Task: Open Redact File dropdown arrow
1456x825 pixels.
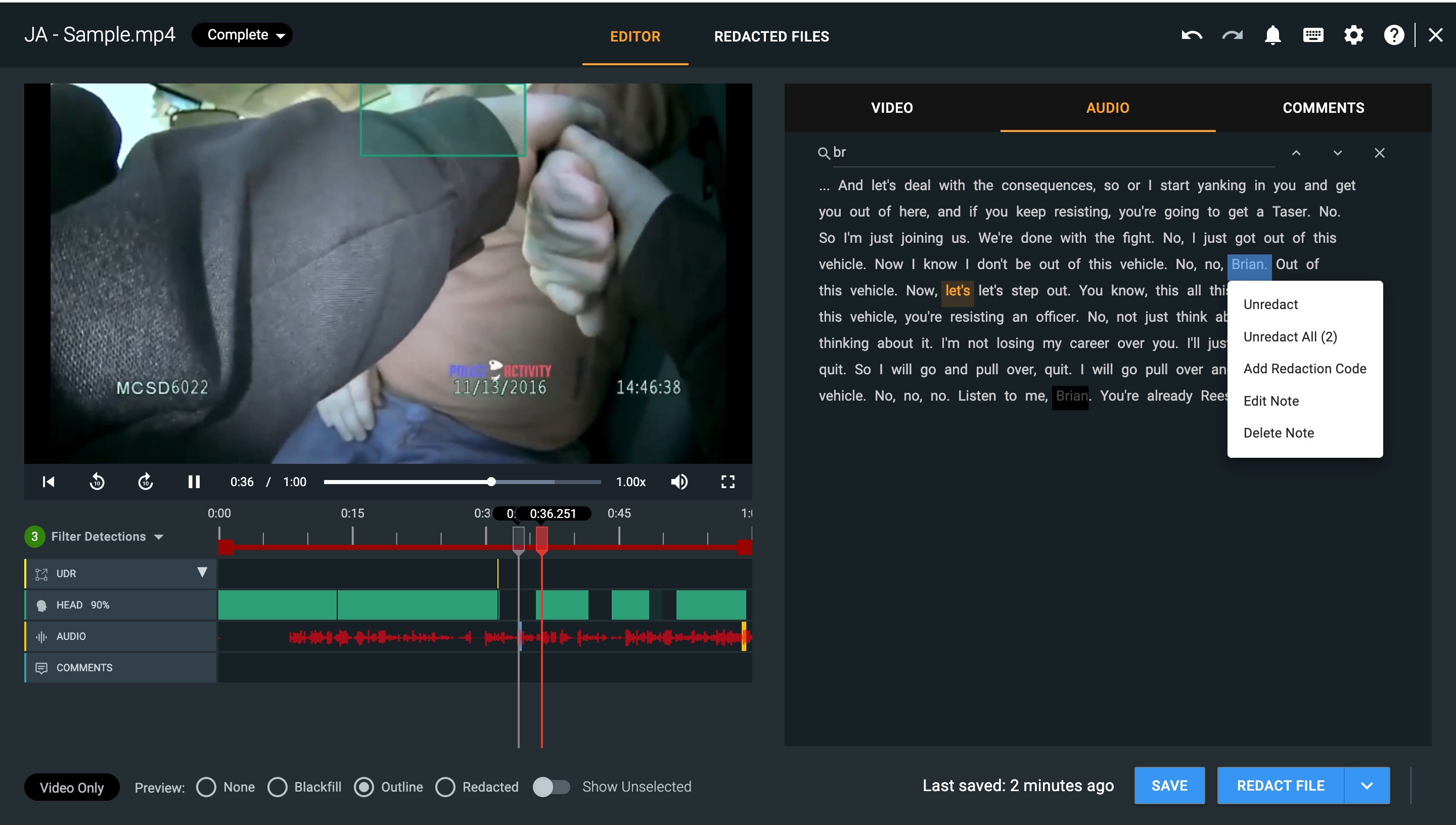Action: click(x=1367, y=786)
